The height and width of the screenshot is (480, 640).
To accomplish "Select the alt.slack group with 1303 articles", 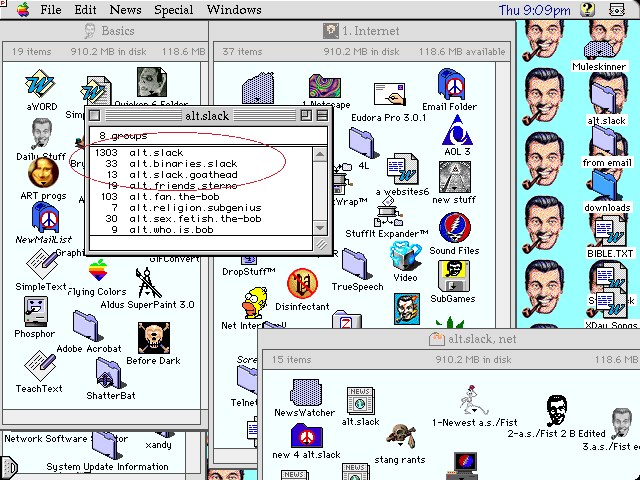I will coord(201,153).
